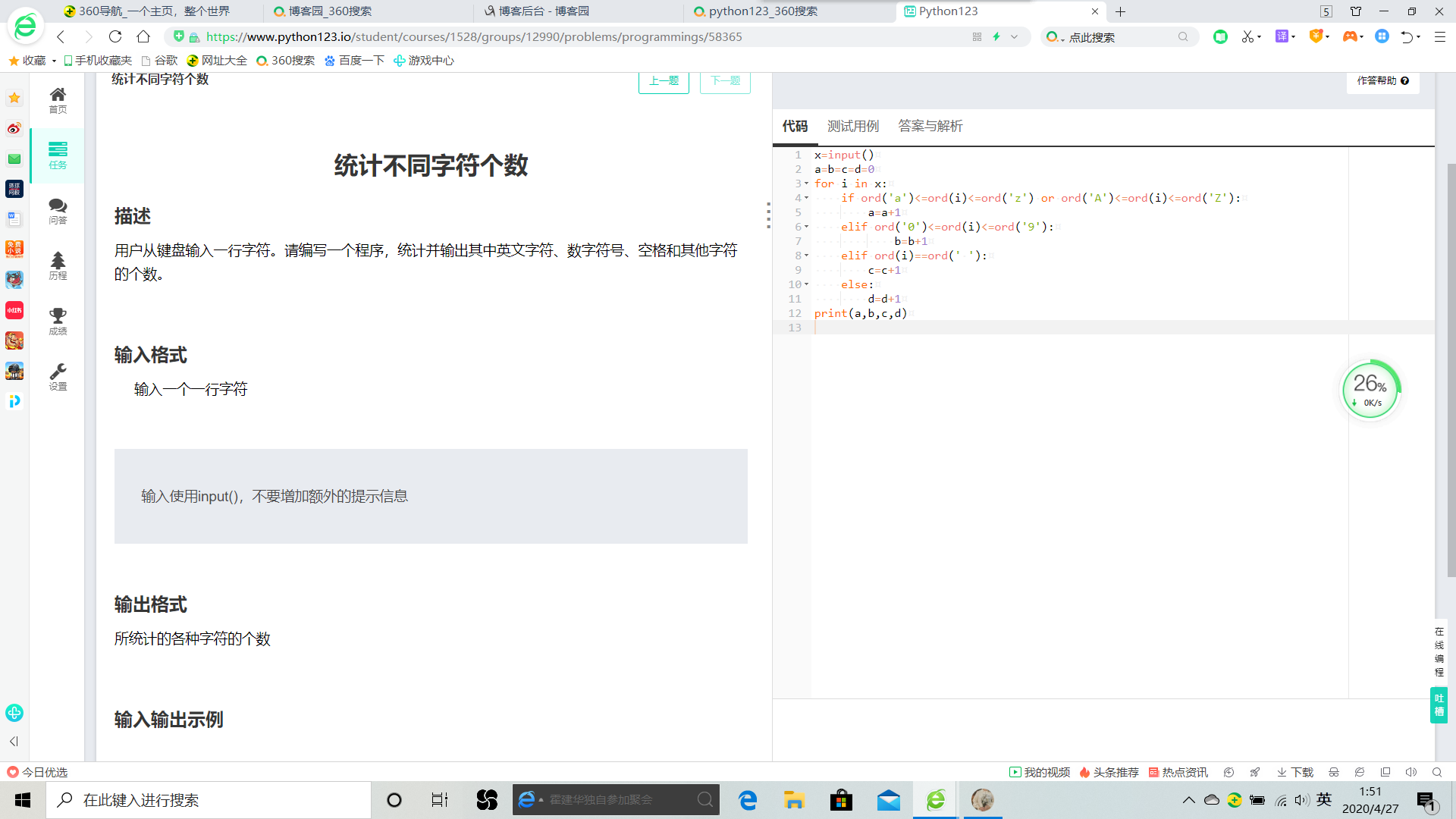Click the 26% download speed indicator

point(1370,390)
